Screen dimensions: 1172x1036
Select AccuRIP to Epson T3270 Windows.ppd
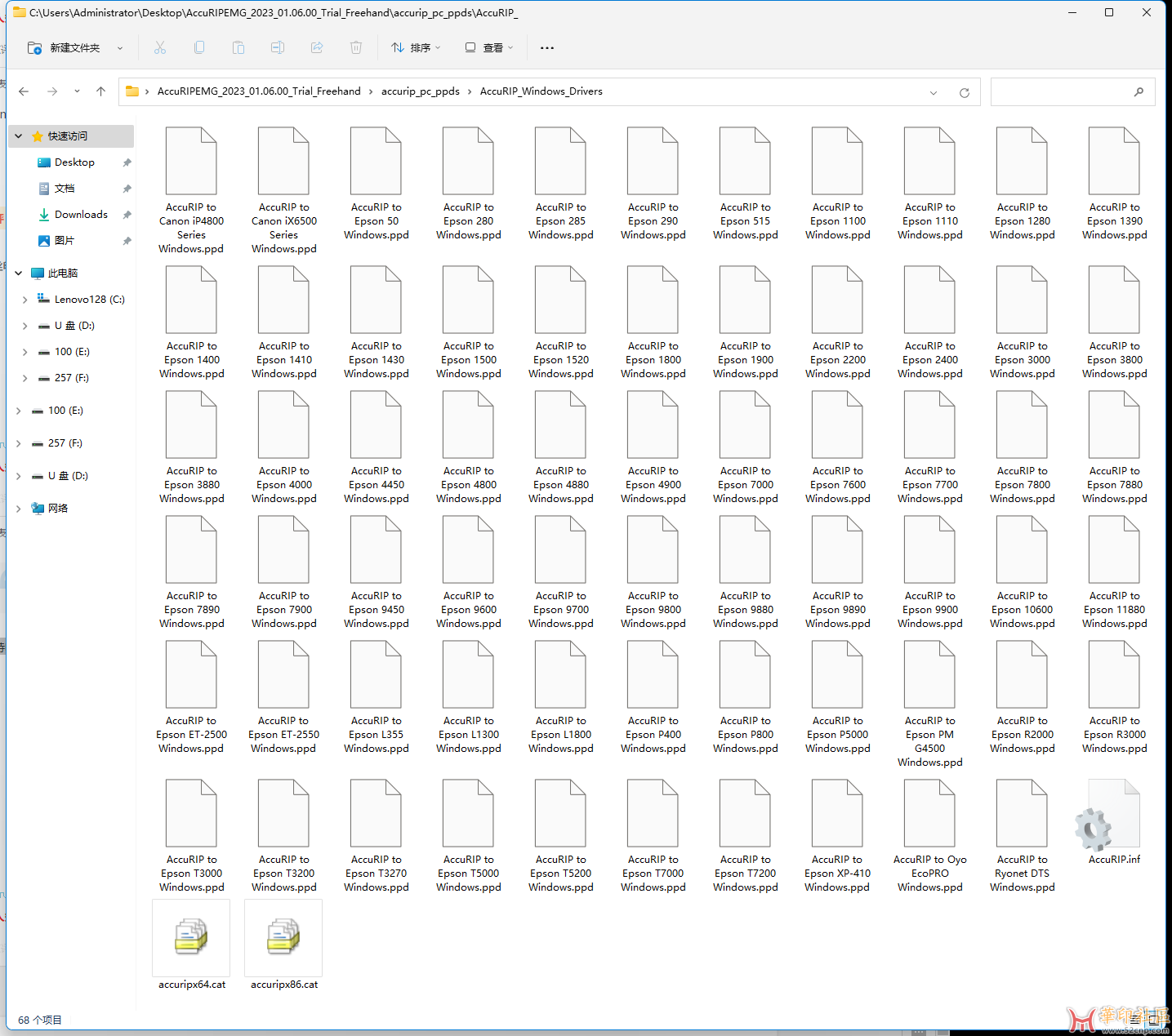(377, 836)
